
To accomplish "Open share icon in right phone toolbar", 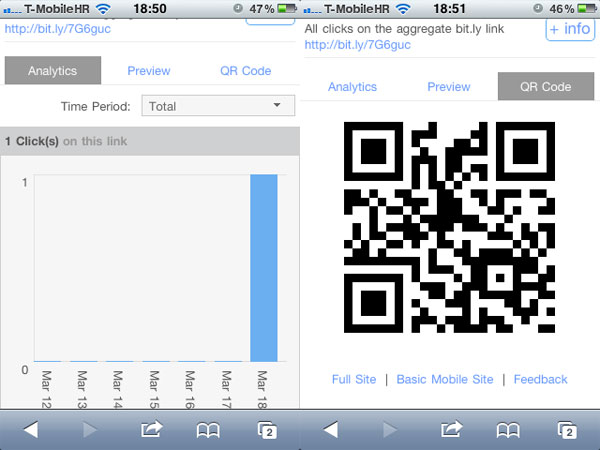I will pyautogui.click(x=451, y=429).
